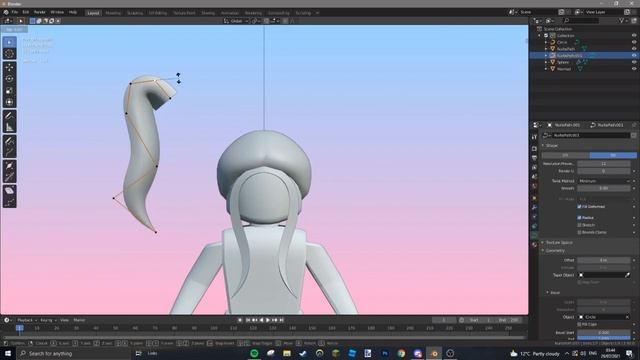Open the bevel Object Circle dropdown
Image resolution: width=640 pixels, height=360 pixels.
tap(604, 317)
